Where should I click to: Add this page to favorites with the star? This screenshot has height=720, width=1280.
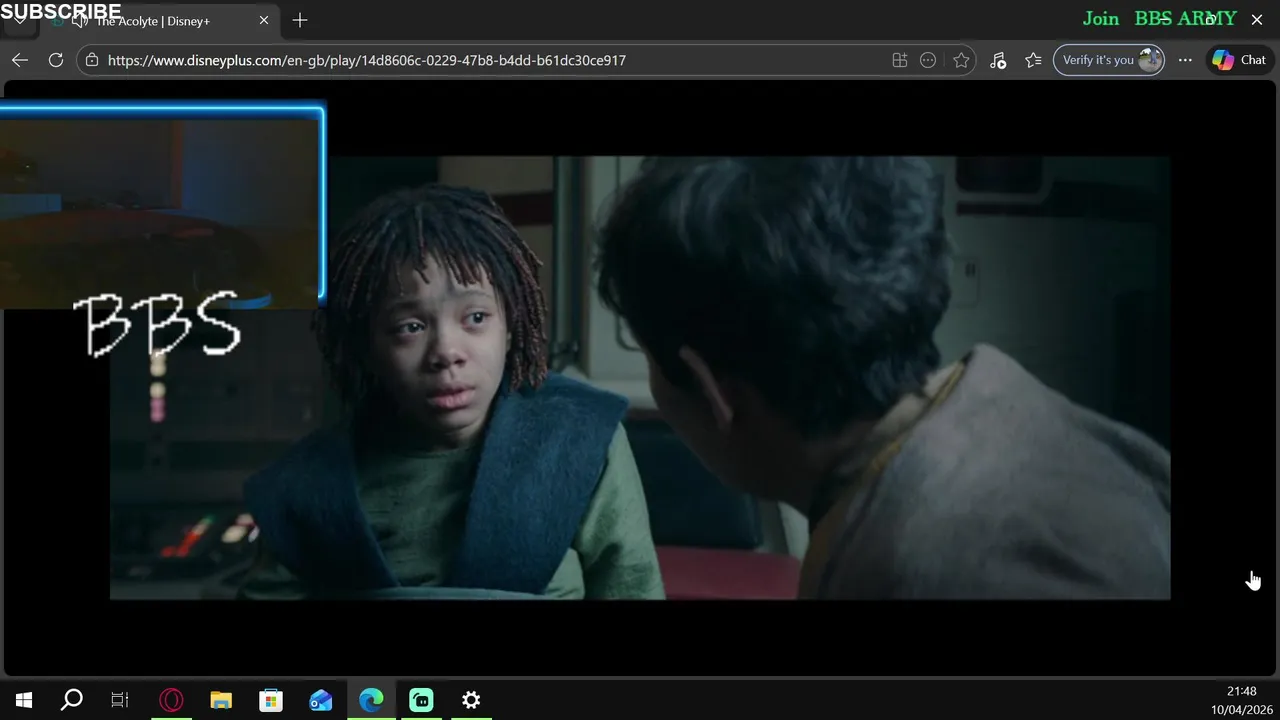tap(961, 60)
